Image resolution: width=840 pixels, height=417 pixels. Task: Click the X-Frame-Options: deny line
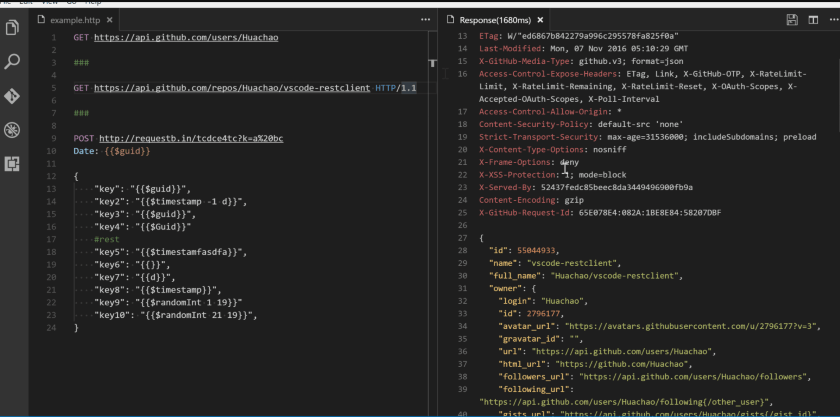coord(529,162)
